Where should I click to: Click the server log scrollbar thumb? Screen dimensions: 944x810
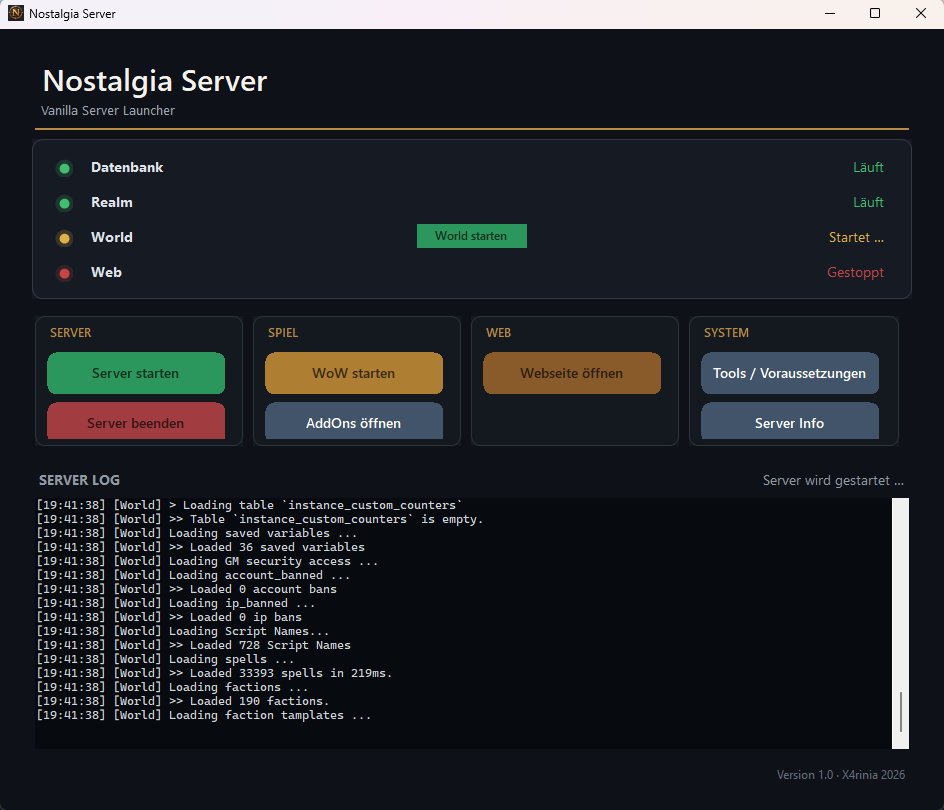coord(901,712)
